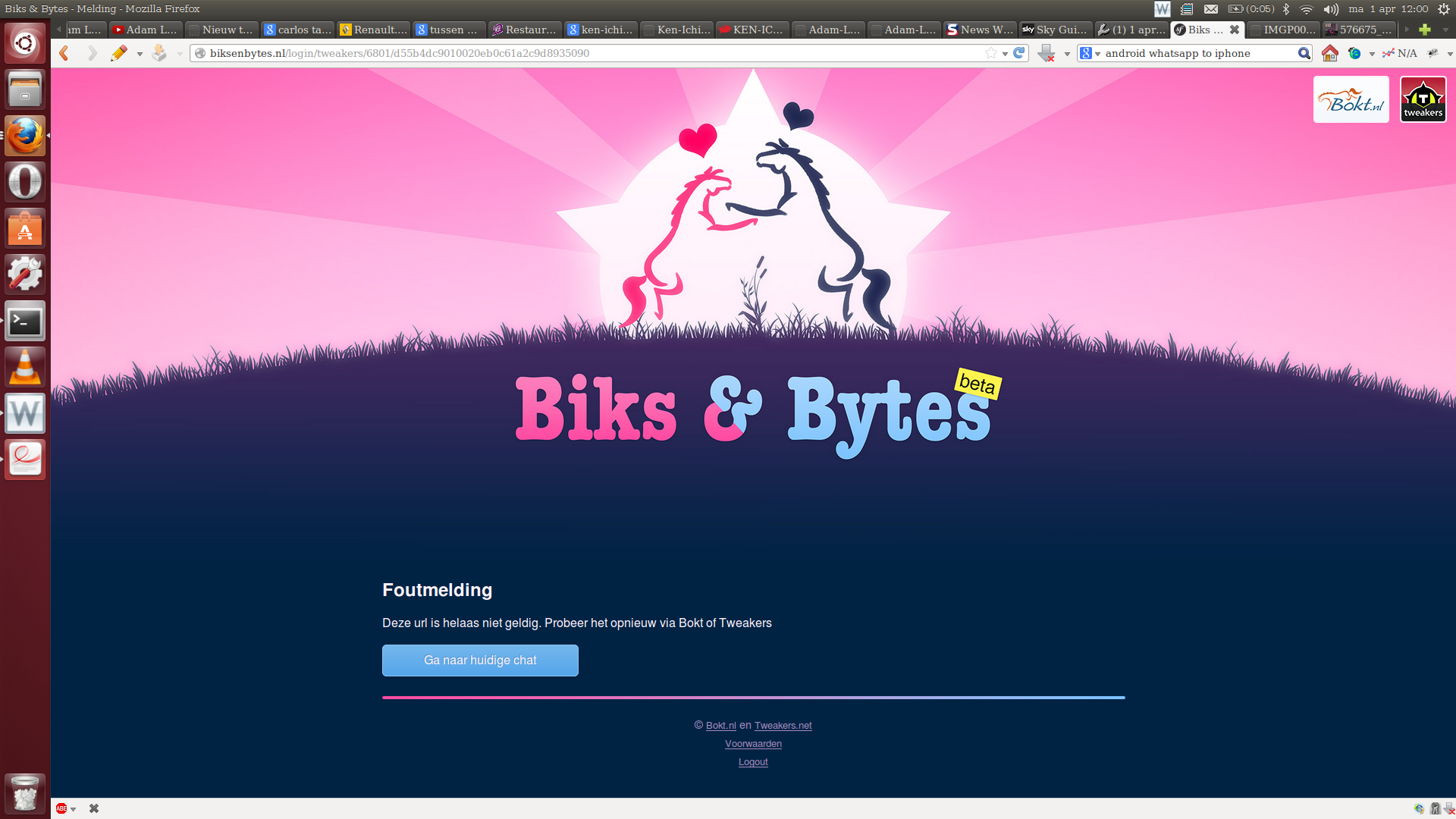This screenshot has height=819, width=1456.
Task: Launch VLC media player cone icon
Action: click(x=25, y=367)
